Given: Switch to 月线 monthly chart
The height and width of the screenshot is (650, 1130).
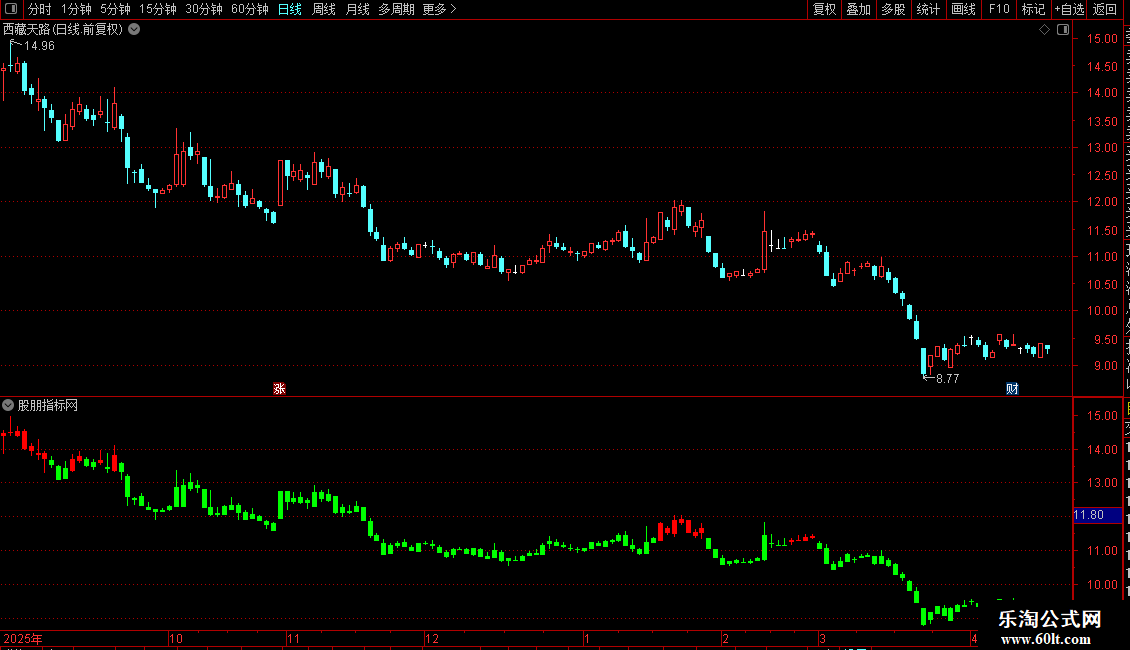Looking at the screenshot, I should point(357,9).
